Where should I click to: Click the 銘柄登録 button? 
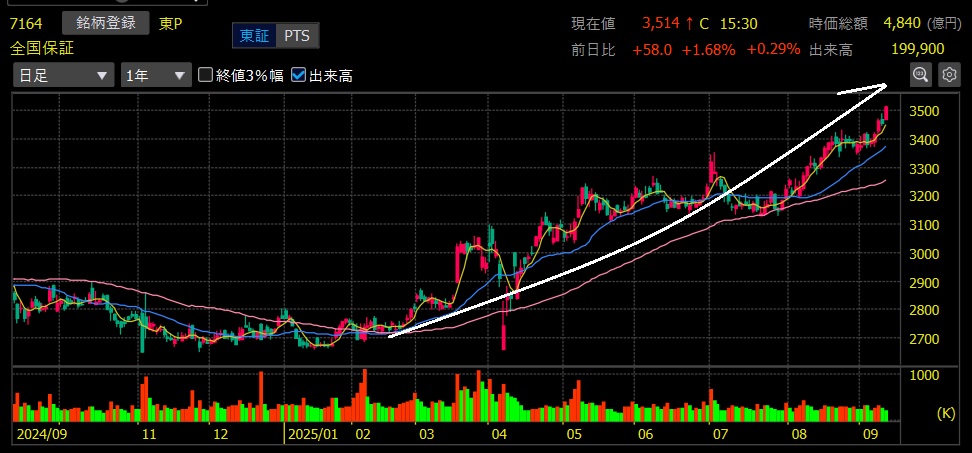[x=105, y=23]
